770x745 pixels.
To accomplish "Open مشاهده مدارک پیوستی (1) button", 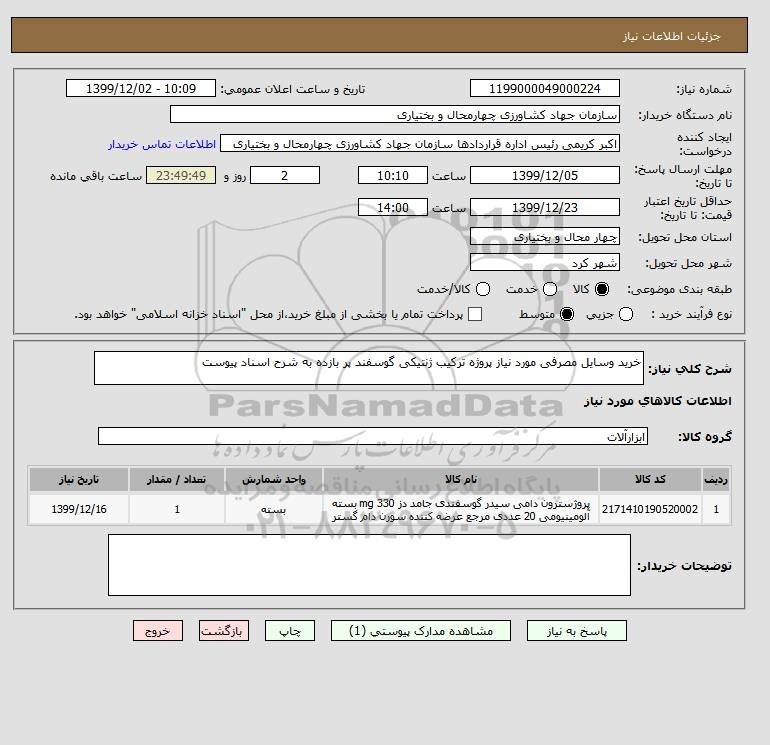I will pos(421,631).
